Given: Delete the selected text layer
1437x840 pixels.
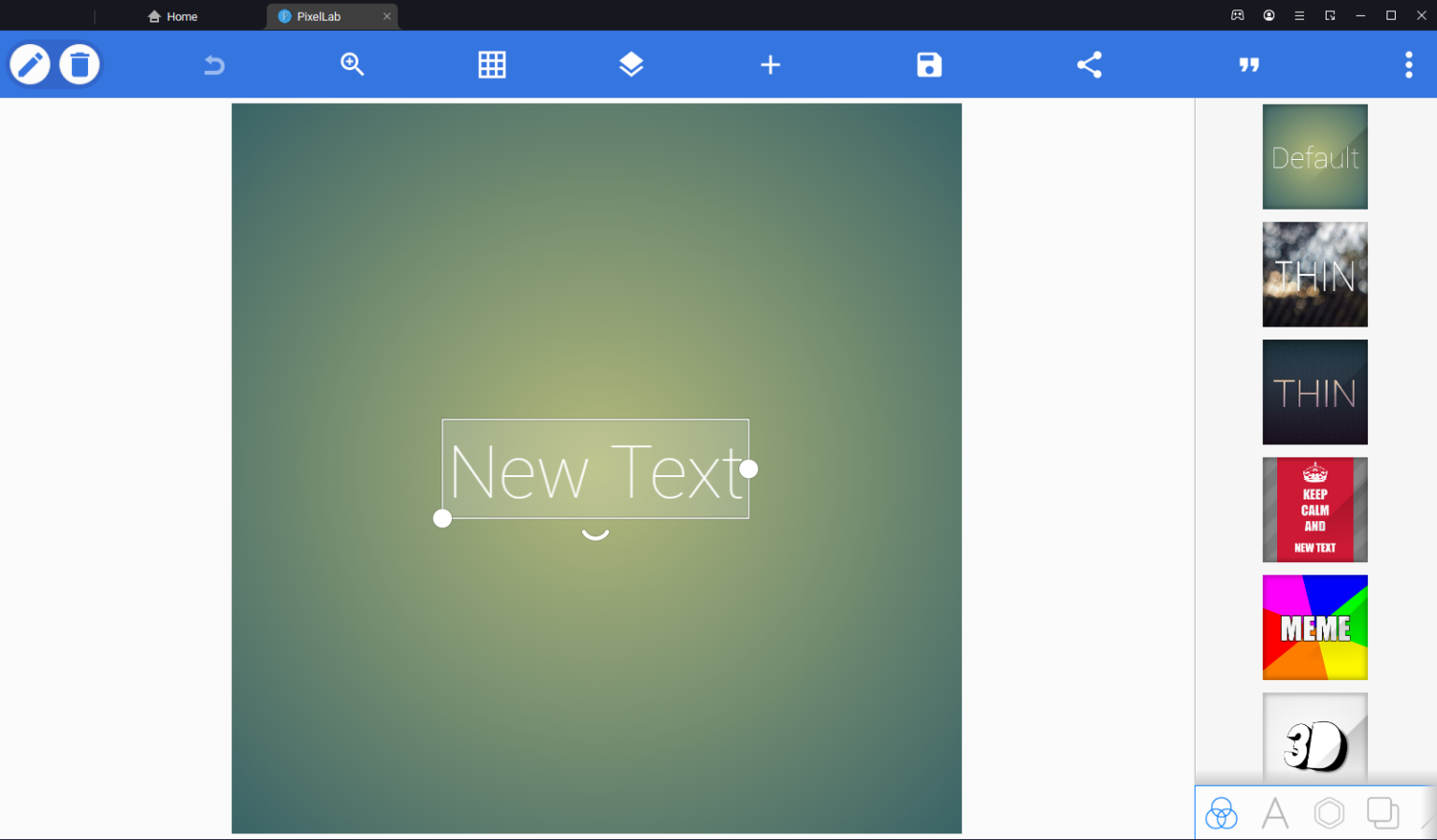Looking at the screenshot, I should pyautogui.click(x=80, y=65).
